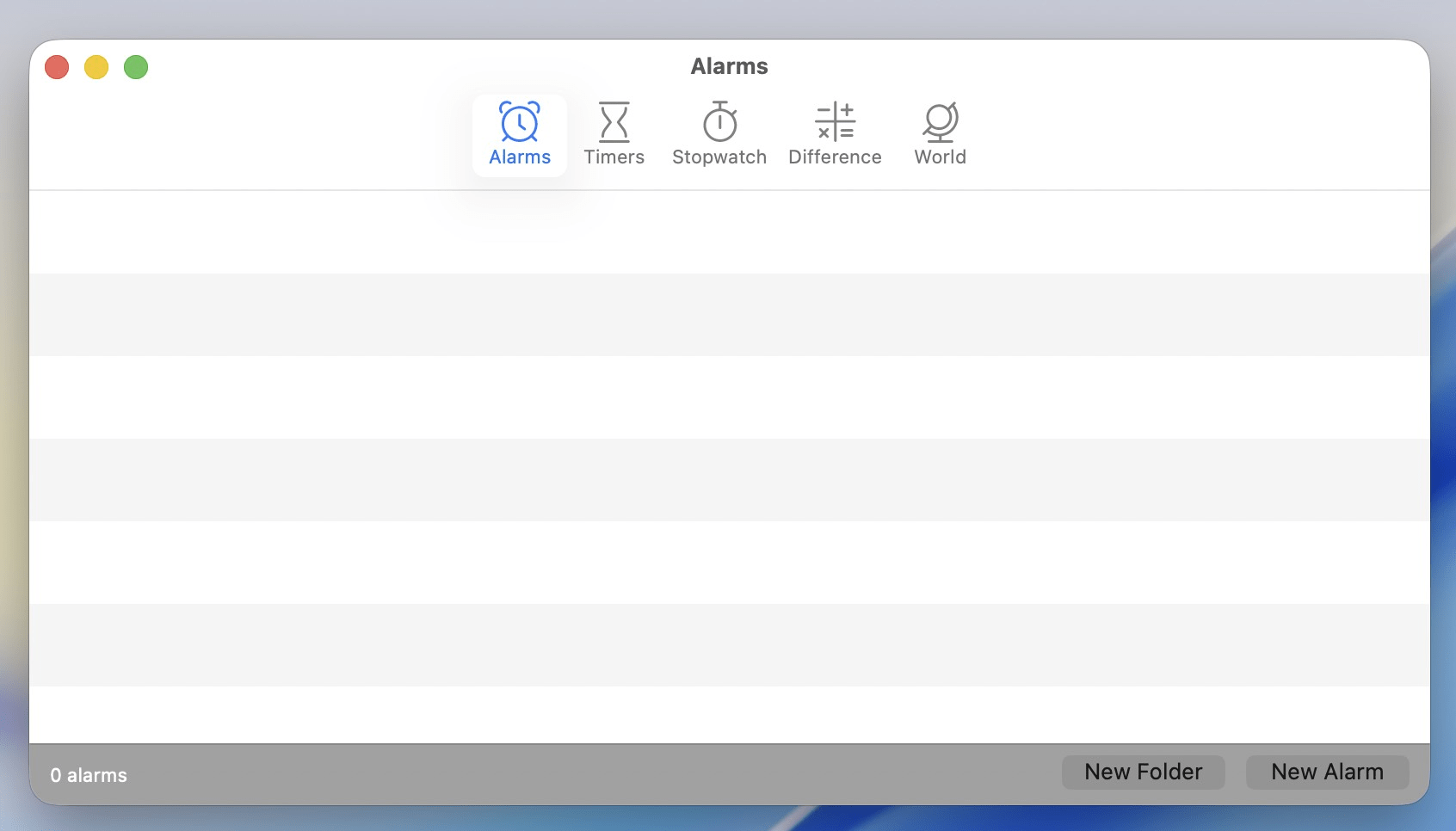Switch to World using globe icon
The height and width of the screenshot is (831, 1456).
tap(940, 121)
